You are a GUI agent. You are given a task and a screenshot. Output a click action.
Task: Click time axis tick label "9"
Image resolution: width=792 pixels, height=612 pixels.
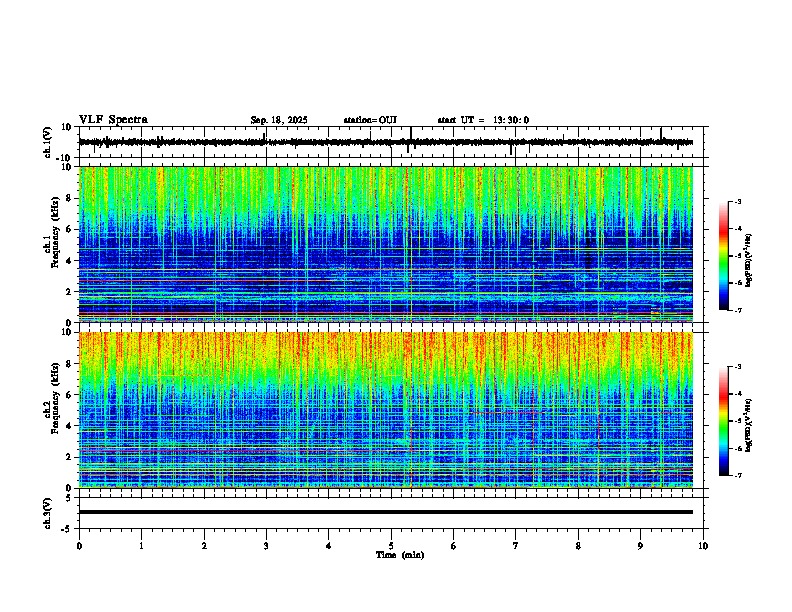click(640, 546)
